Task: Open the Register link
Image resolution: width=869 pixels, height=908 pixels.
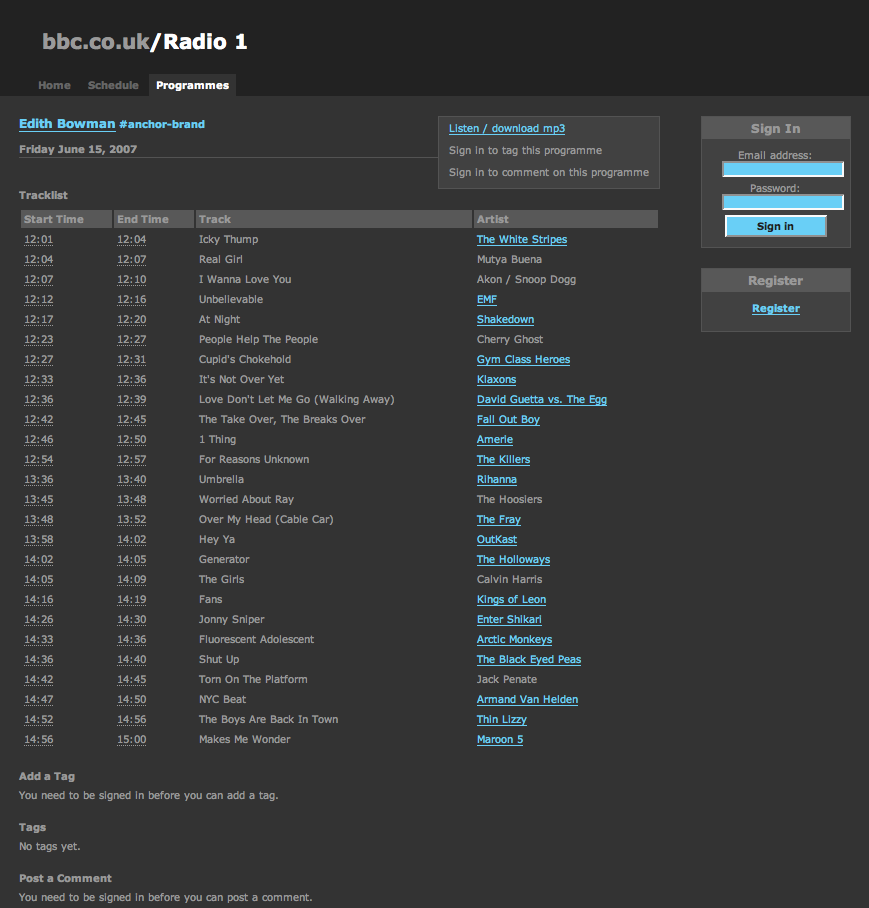Action: [x=775, y=308]
